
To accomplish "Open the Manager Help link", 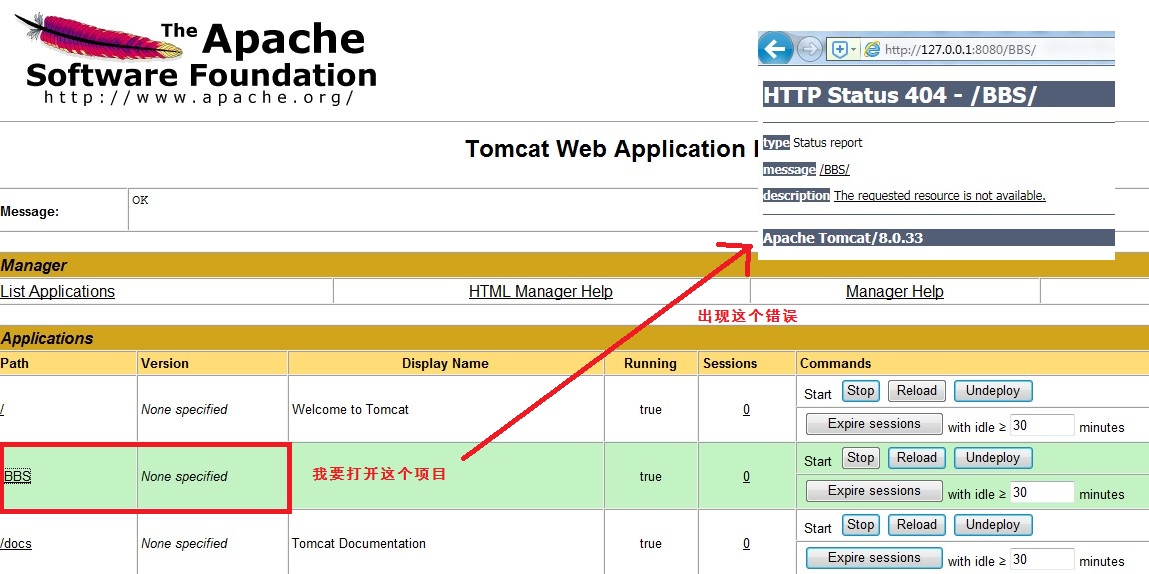I will pyautogui.click(x=895, y=292).
